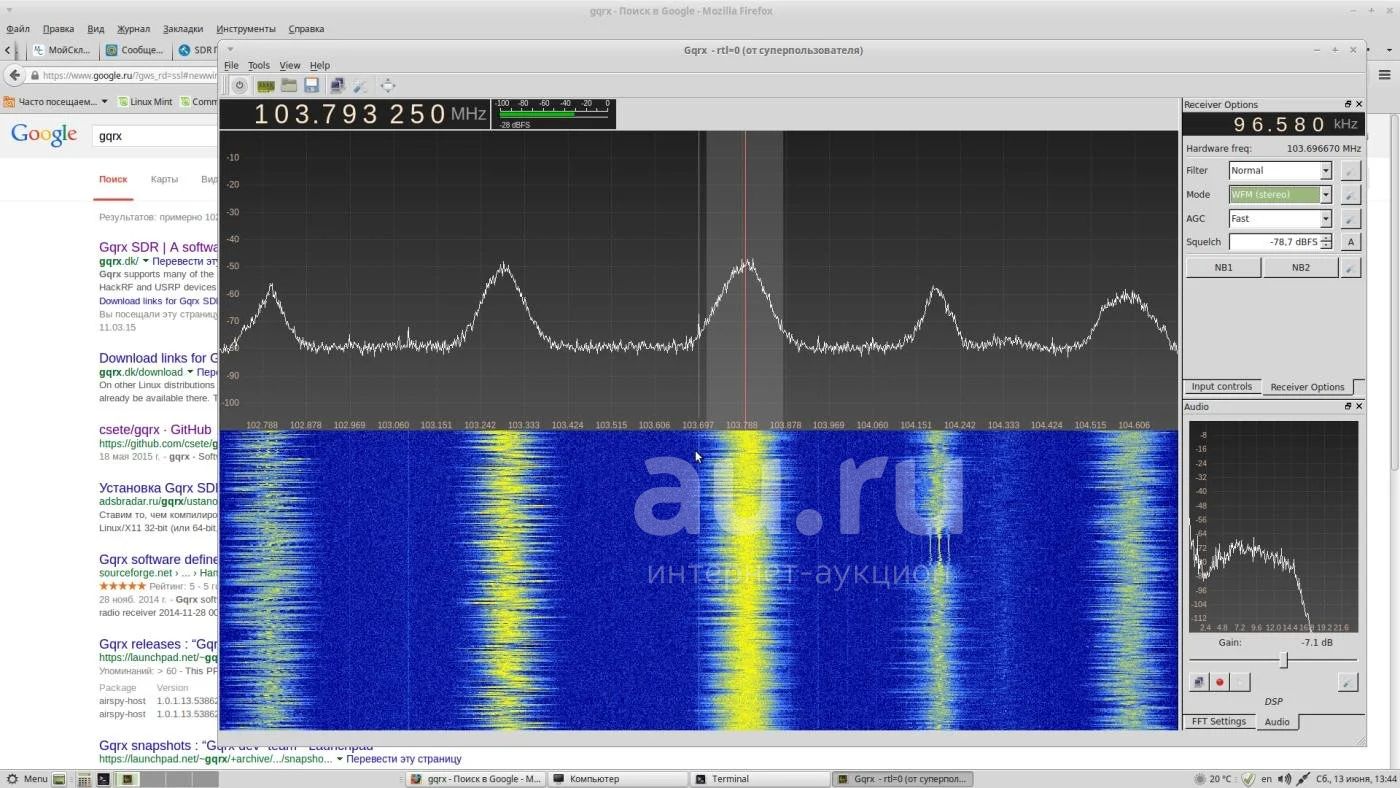
Task: Click the Google logo
Action: pyautogui.click(x=44, y=135)
